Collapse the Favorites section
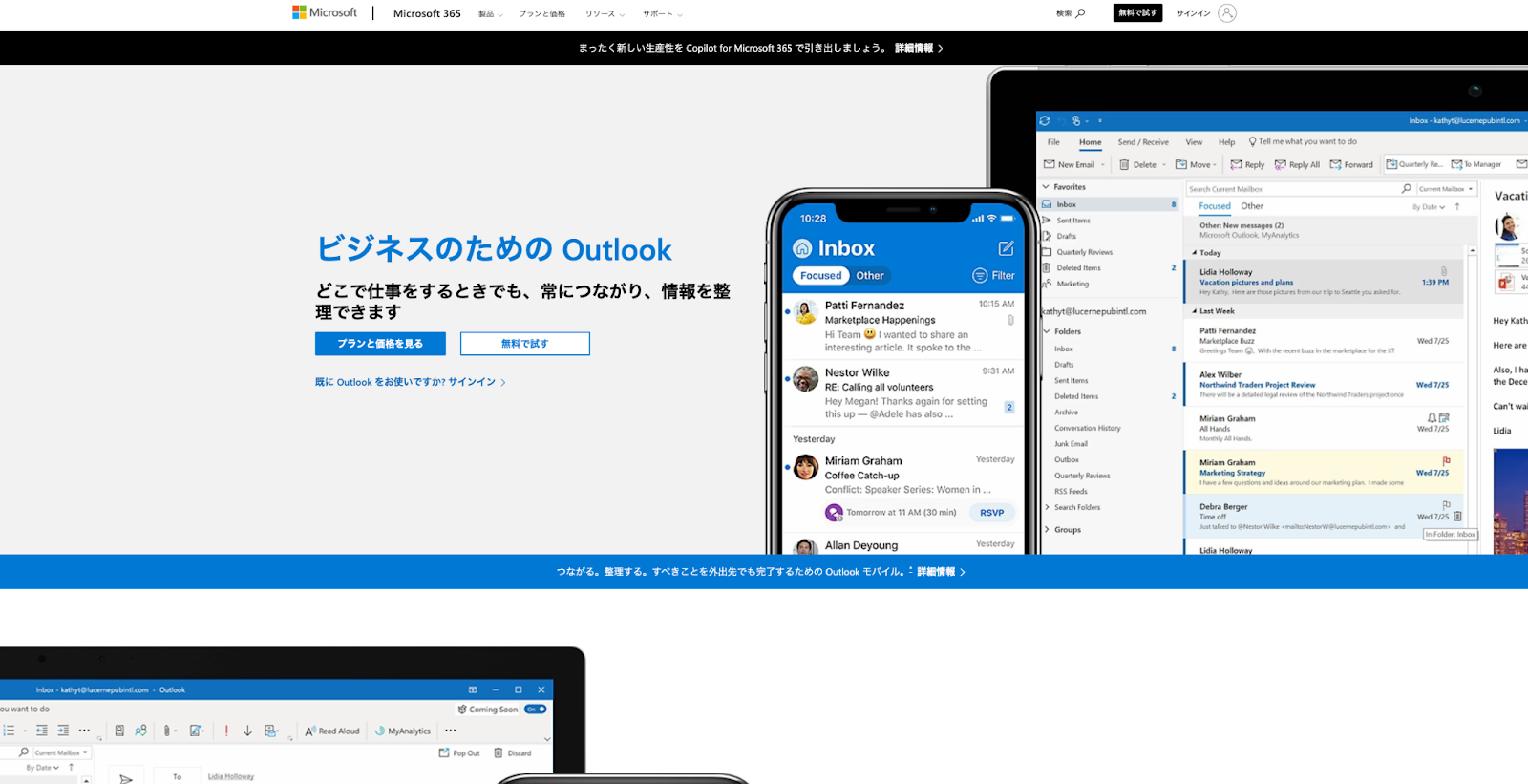The width and height of the screenshot is (1528, 784). point(1047,187)
